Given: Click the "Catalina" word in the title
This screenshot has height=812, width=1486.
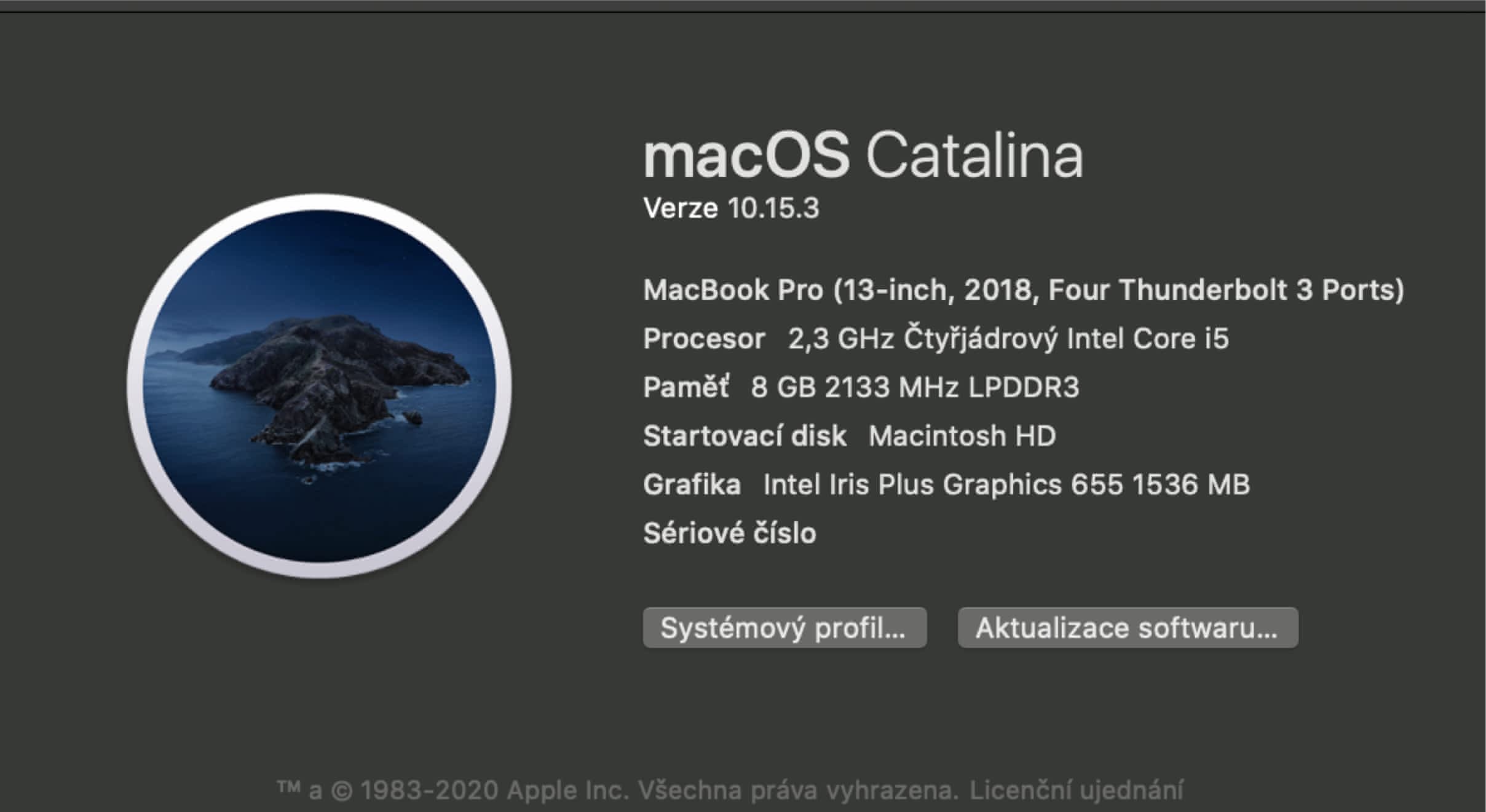Looking at the screenshot, I should (974, 156).
